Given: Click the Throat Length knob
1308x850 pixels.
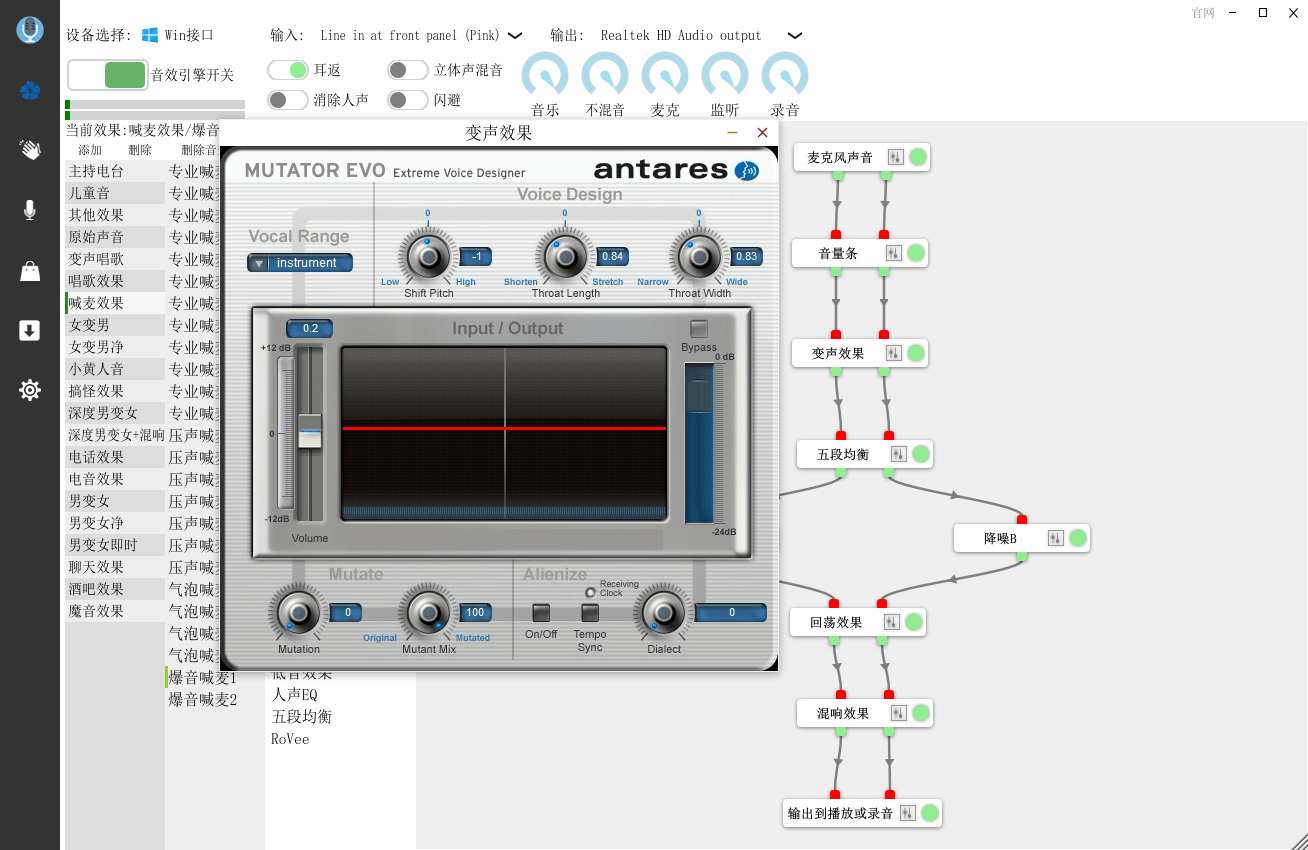Looking at the screenshot, I should (x=566, y=258).
